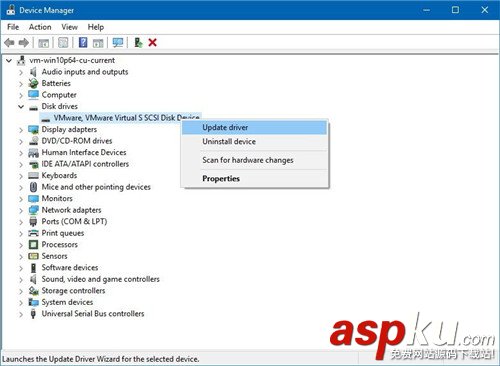
Task: Click the Disk drives category icon
Action: (x=33, y=107)
